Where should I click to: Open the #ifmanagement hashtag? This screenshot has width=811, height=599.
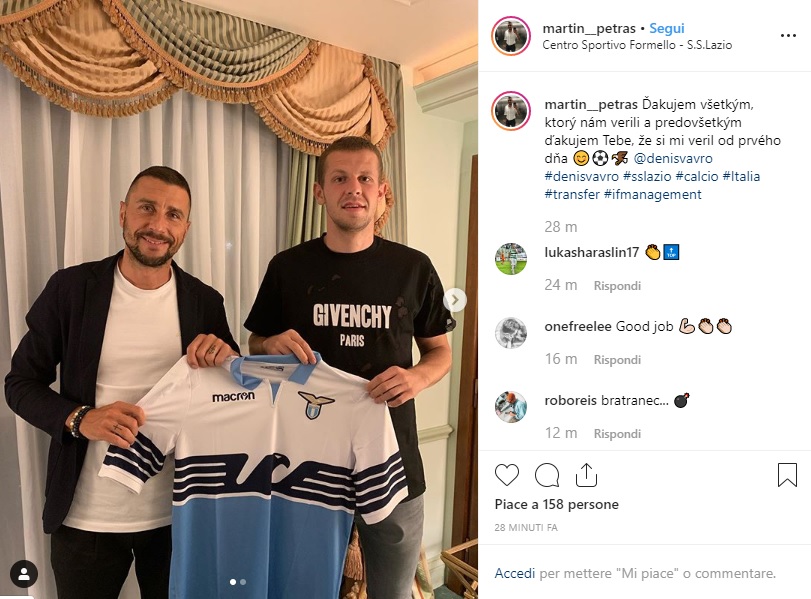point(653,194)
